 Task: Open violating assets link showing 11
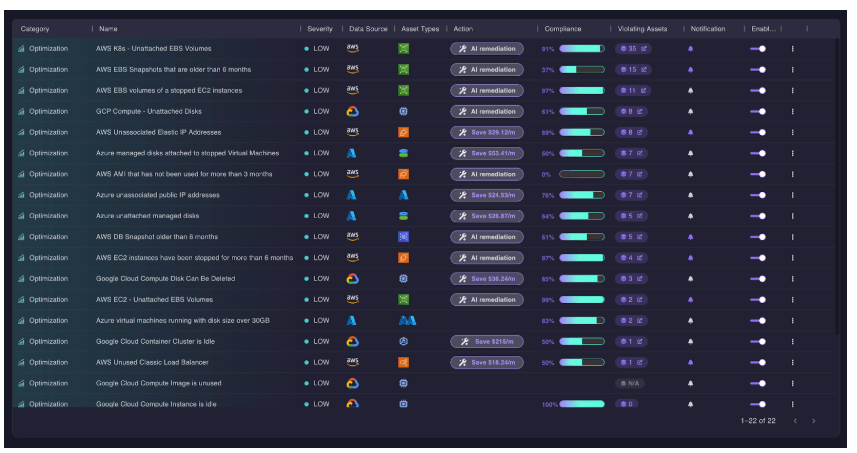(633, 91)
